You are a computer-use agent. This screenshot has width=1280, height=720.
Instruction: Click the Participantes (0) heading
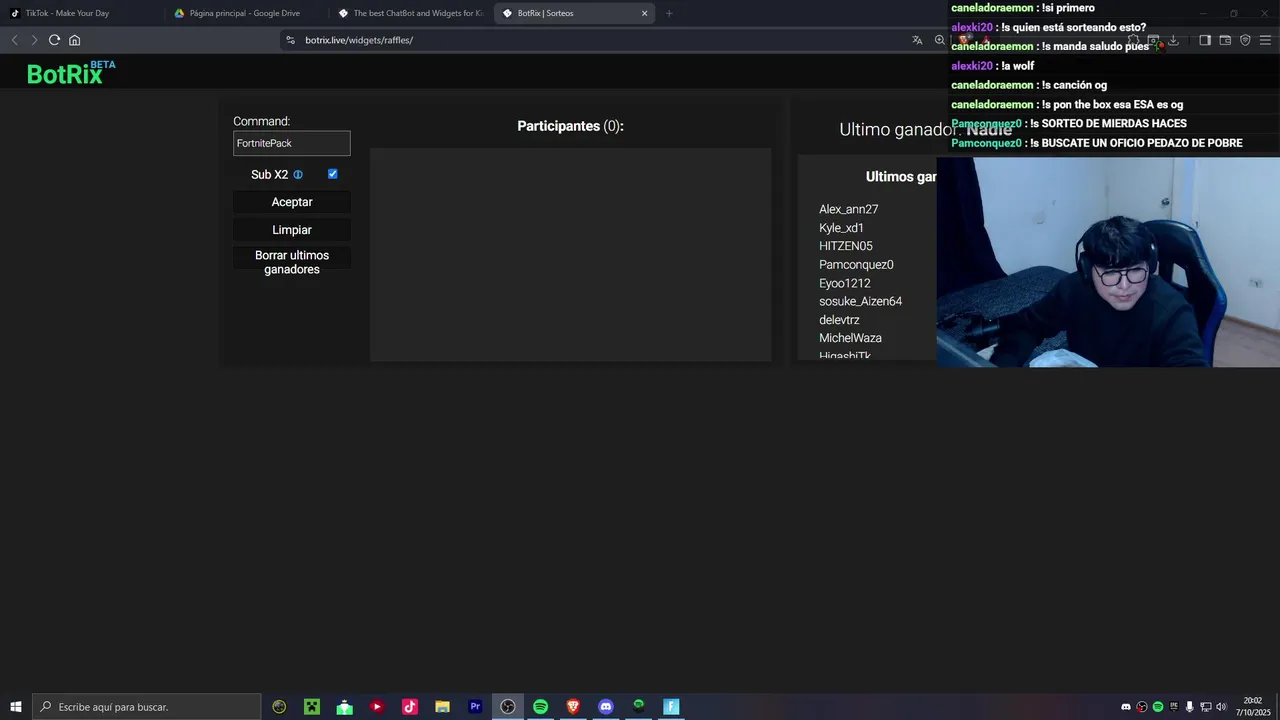(570, 126)
